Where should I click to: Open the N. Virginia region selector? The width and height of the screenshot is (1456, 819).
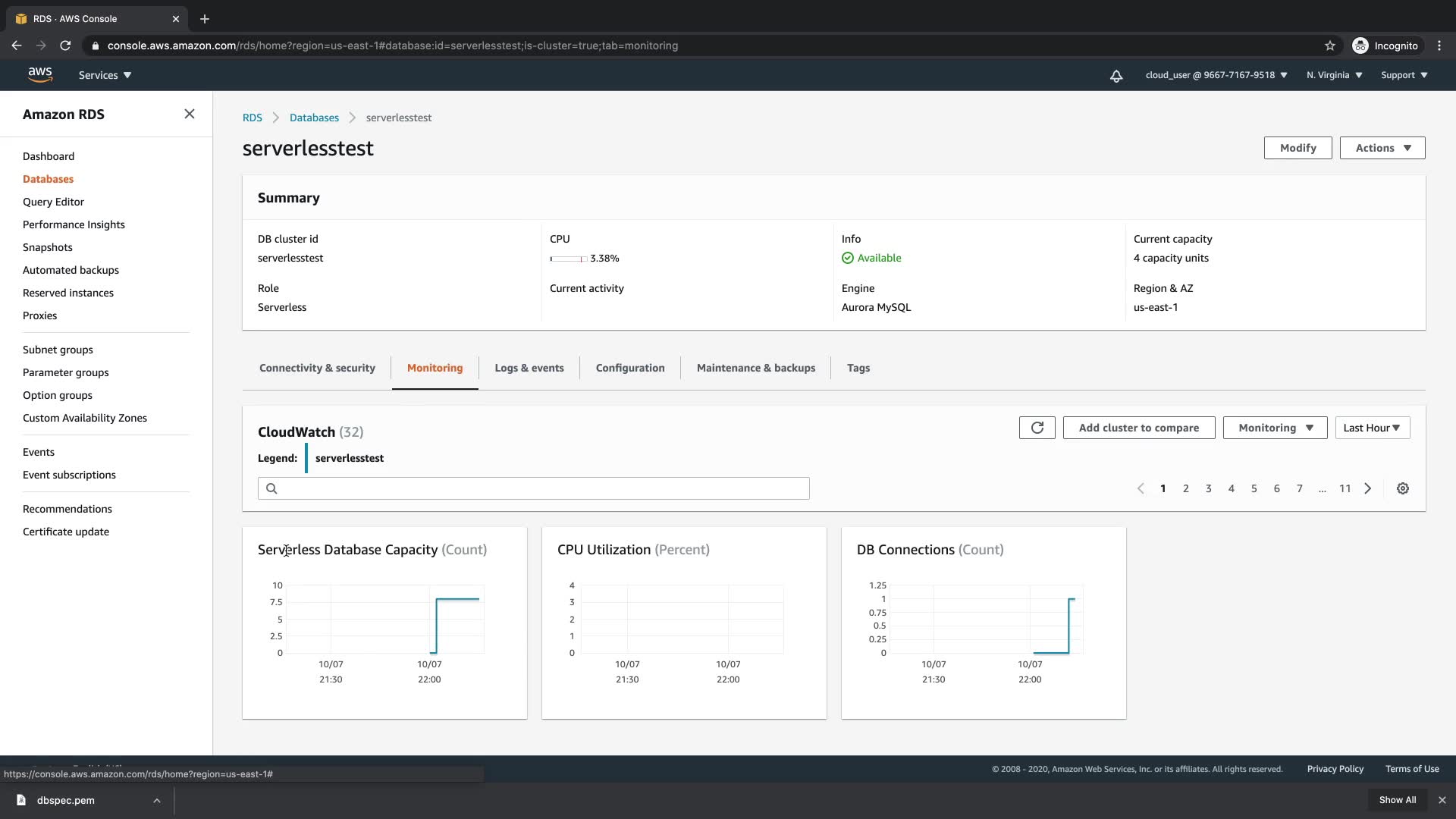pyautogui.click(x=1334, y=75)
